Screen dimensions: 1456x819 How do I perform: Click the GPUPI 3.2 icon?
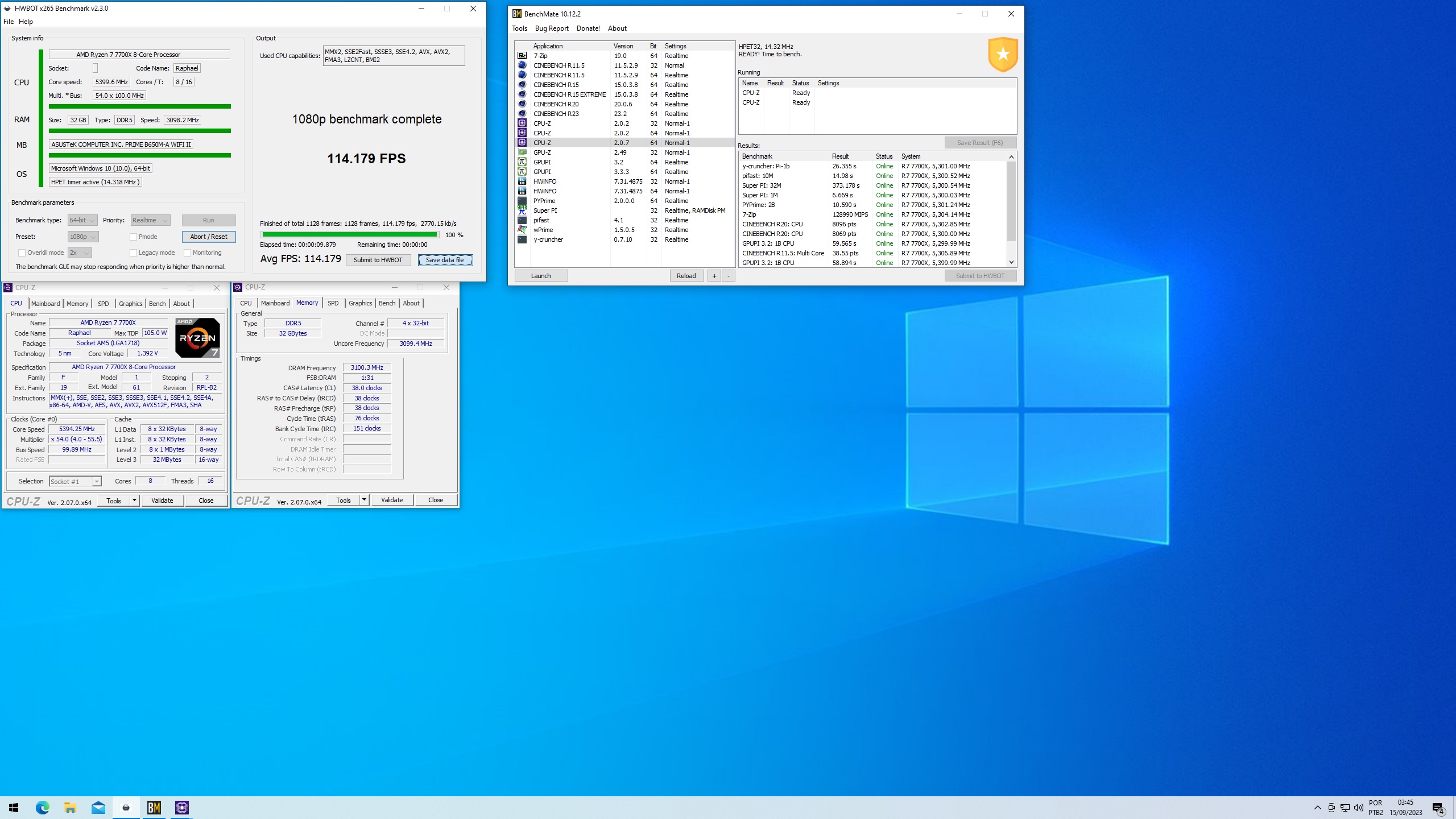click(522, 162)
